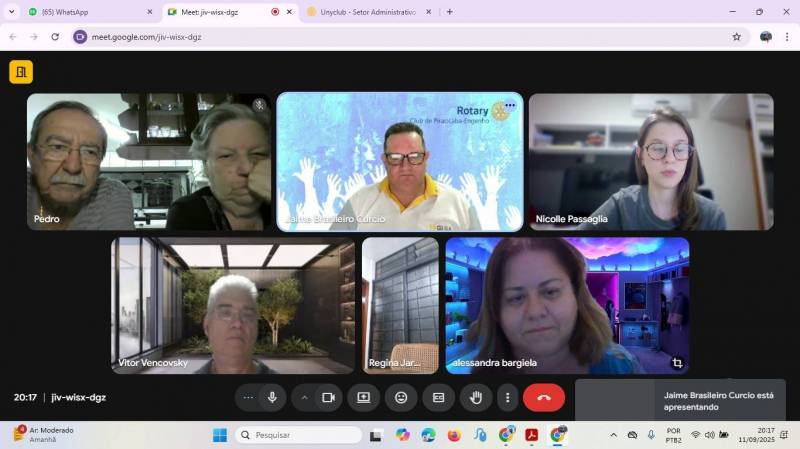The width and height of the screenshot is (800, 449).
Task: Expand video settings chevron beside camera
Action: coord(304,397)
